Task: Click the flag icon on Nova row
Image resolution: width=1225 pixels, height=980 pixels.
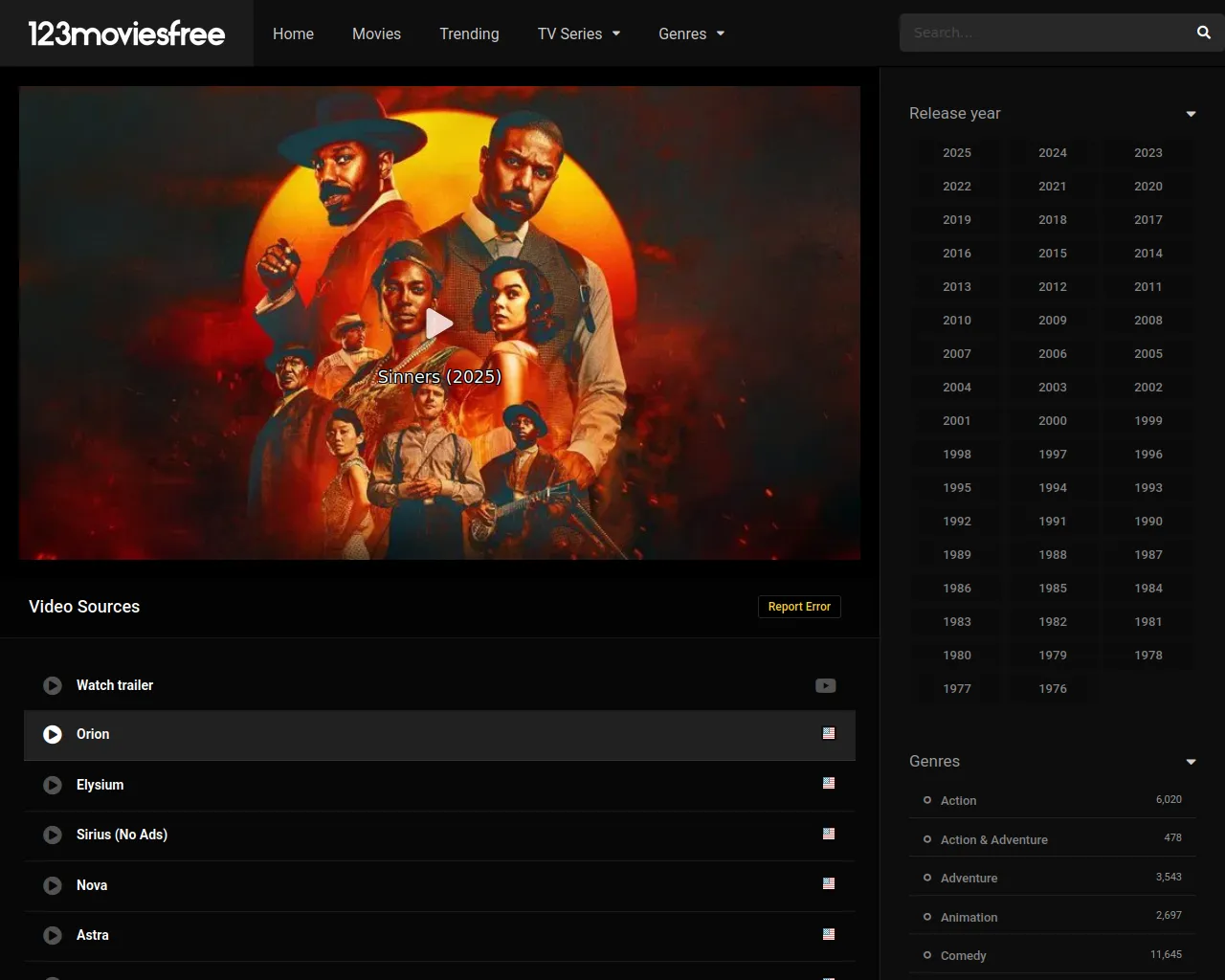Action: click(829, 883)
